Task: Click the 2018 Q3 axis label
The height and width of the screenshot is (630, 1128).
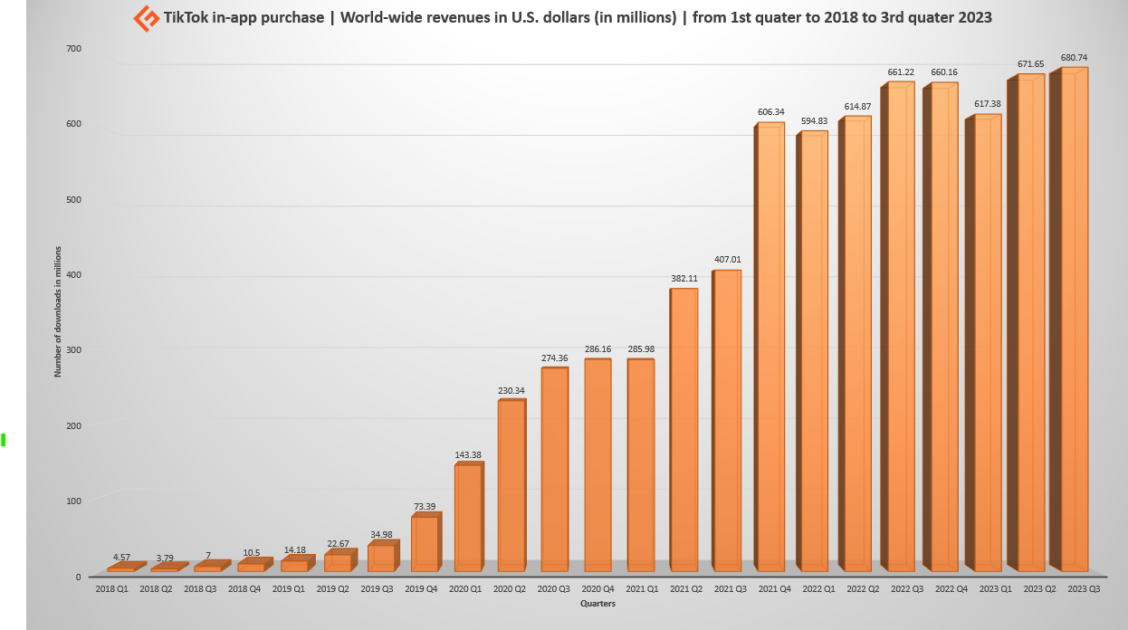Action: pyautogui.click(x=200, y=589)
